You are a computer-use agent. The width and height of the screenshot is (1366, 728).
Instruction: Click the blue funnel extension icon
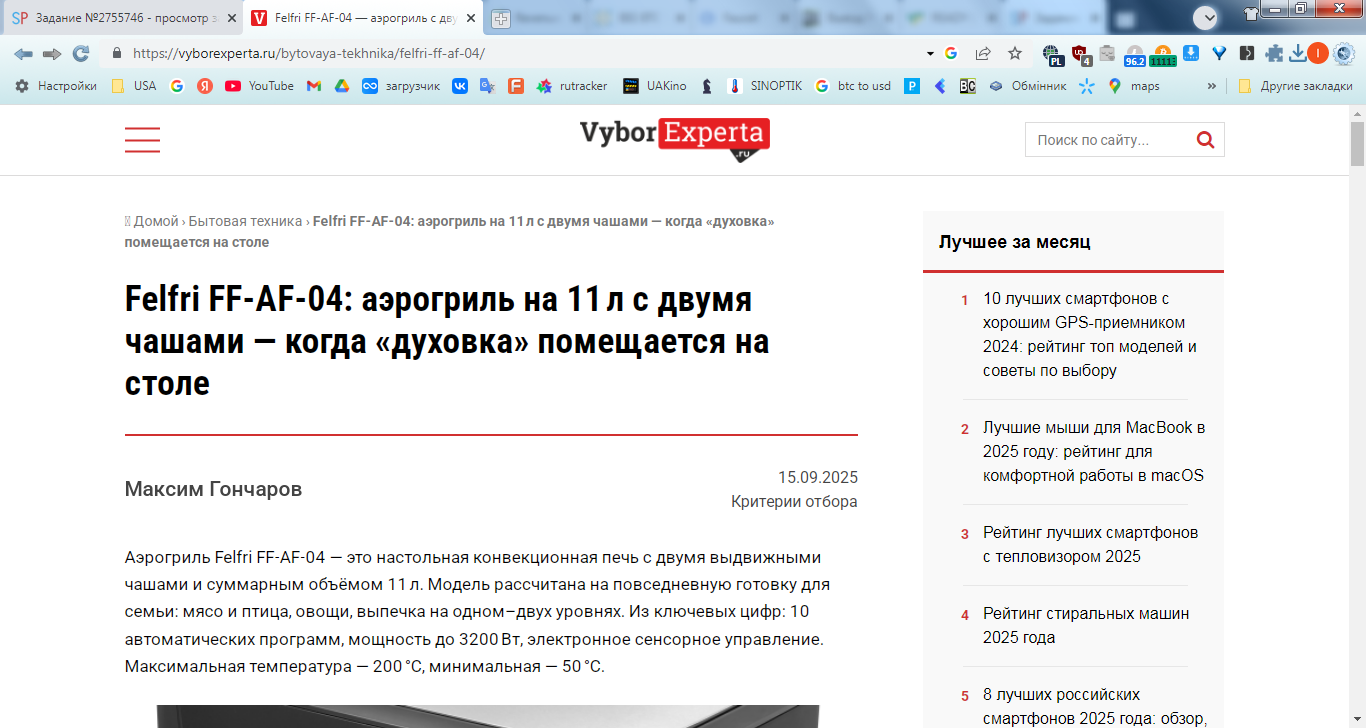pos(1219,53)
